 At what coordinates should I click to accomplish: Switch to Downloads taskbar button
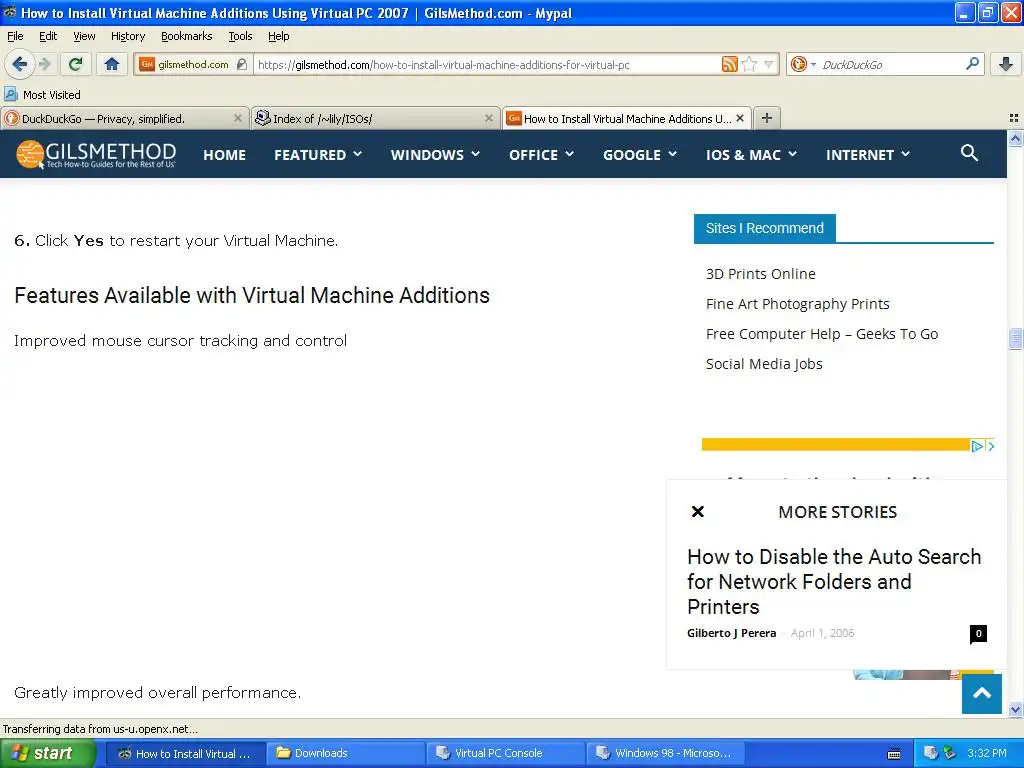(x=344, y=753)
